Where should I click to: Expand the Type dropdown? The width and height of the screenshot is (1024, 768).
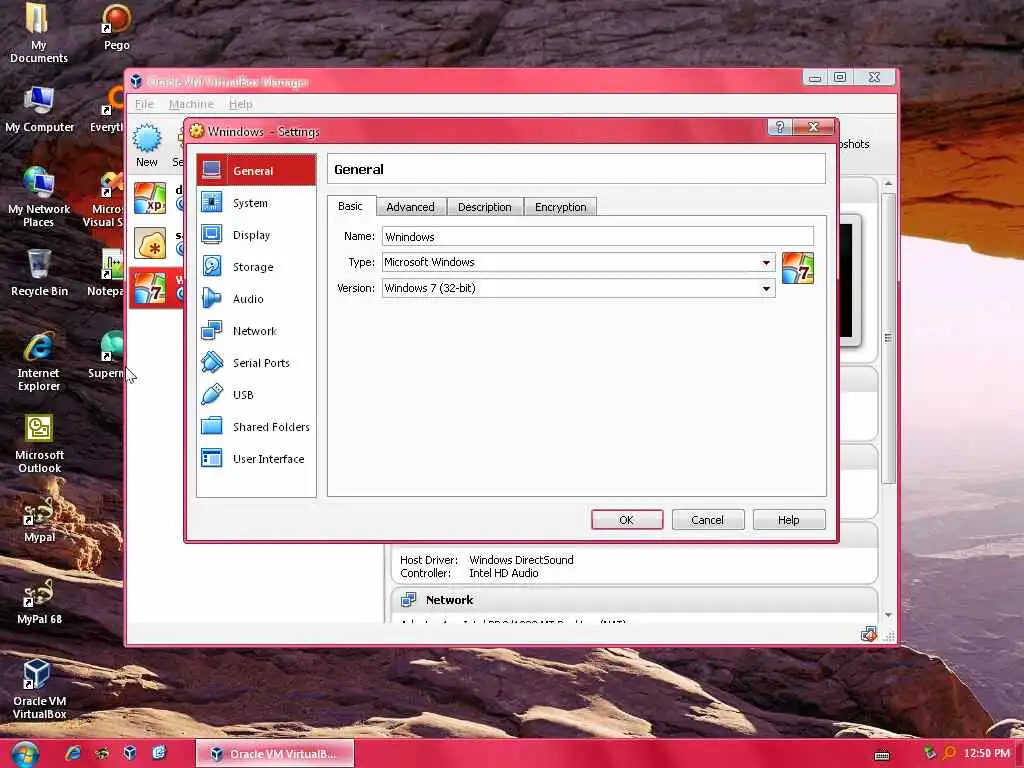point(765,262)
